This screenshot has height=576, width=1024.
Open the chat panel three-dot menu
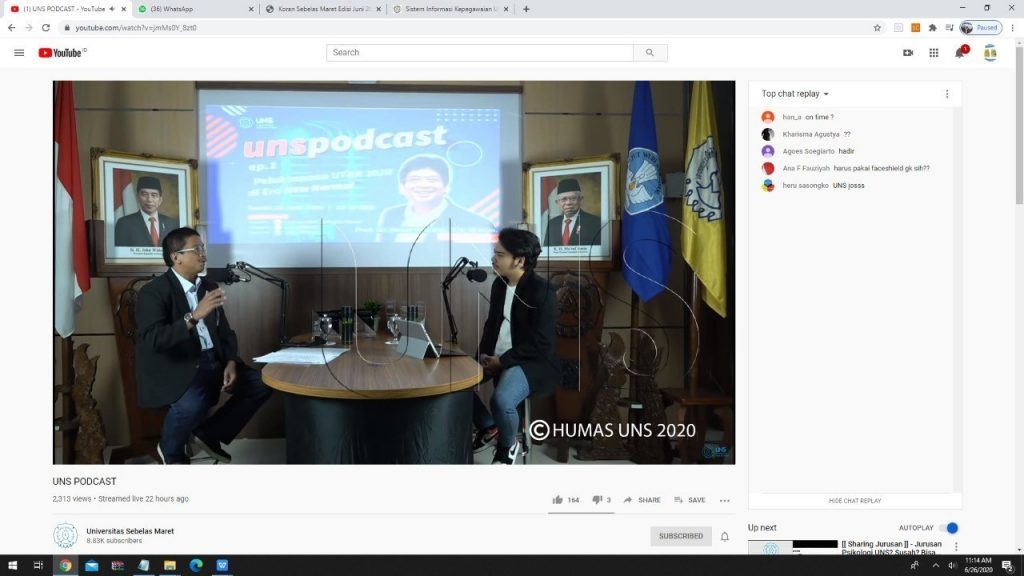pyautogui.click(x=947, y=94)
